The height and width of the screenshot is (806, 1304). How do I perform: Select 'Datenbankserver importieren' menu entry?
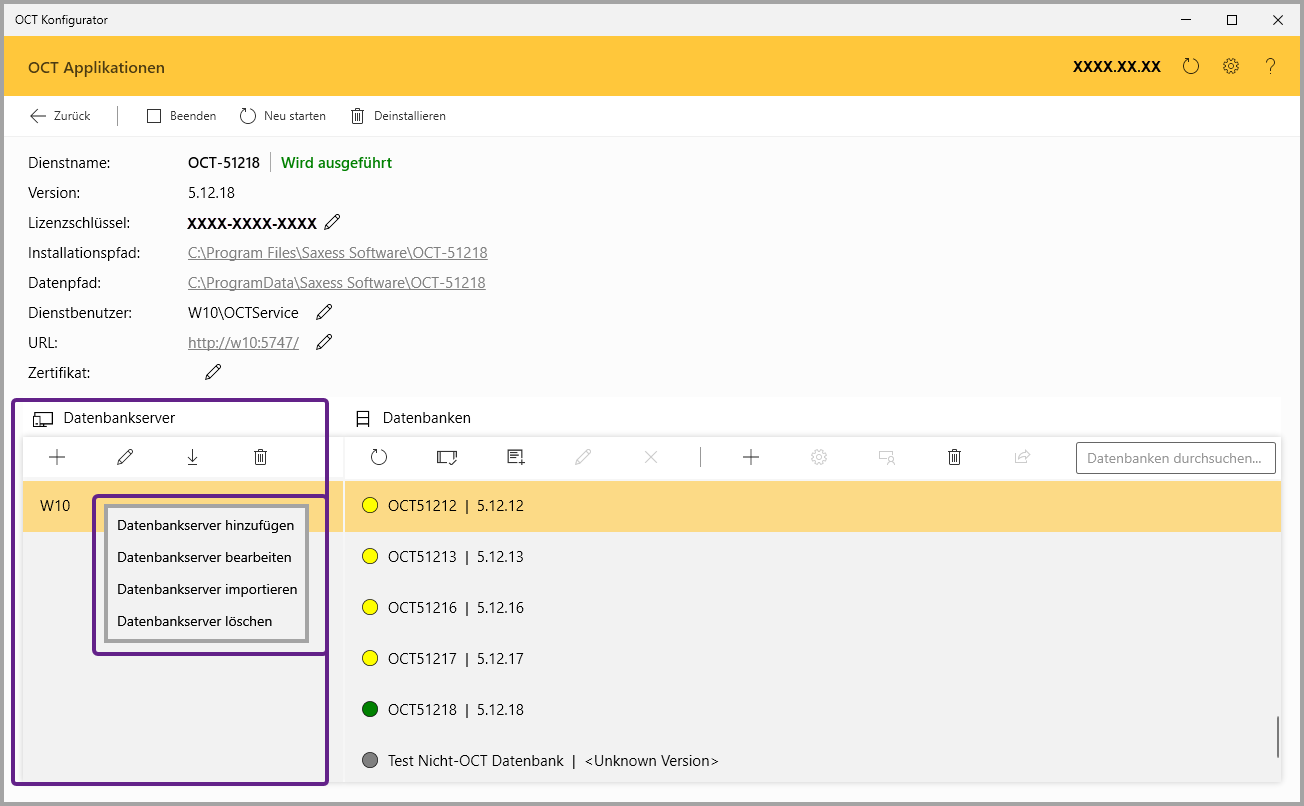207,589
